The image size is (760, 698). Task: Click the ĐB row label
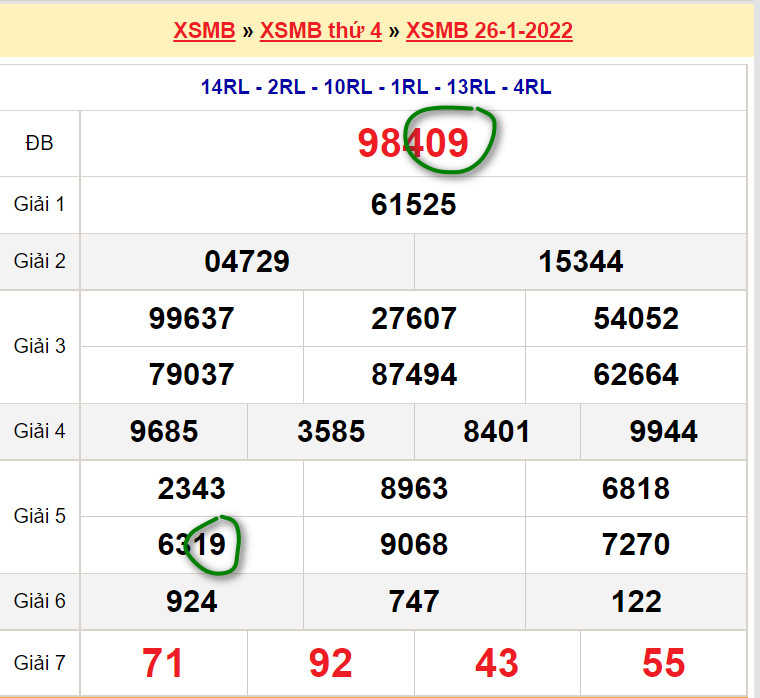[x=39, y=143]
